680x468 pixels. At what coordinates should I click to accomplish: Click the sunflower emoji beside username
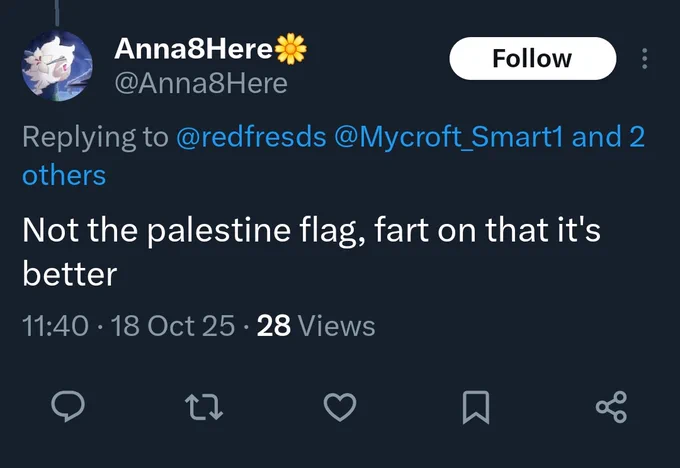pos(291,49)
